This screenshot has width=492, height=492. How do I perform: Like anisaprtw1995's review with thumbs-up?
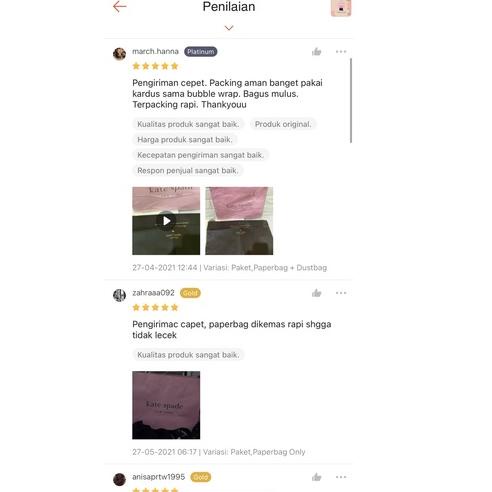tap(316, 477)
